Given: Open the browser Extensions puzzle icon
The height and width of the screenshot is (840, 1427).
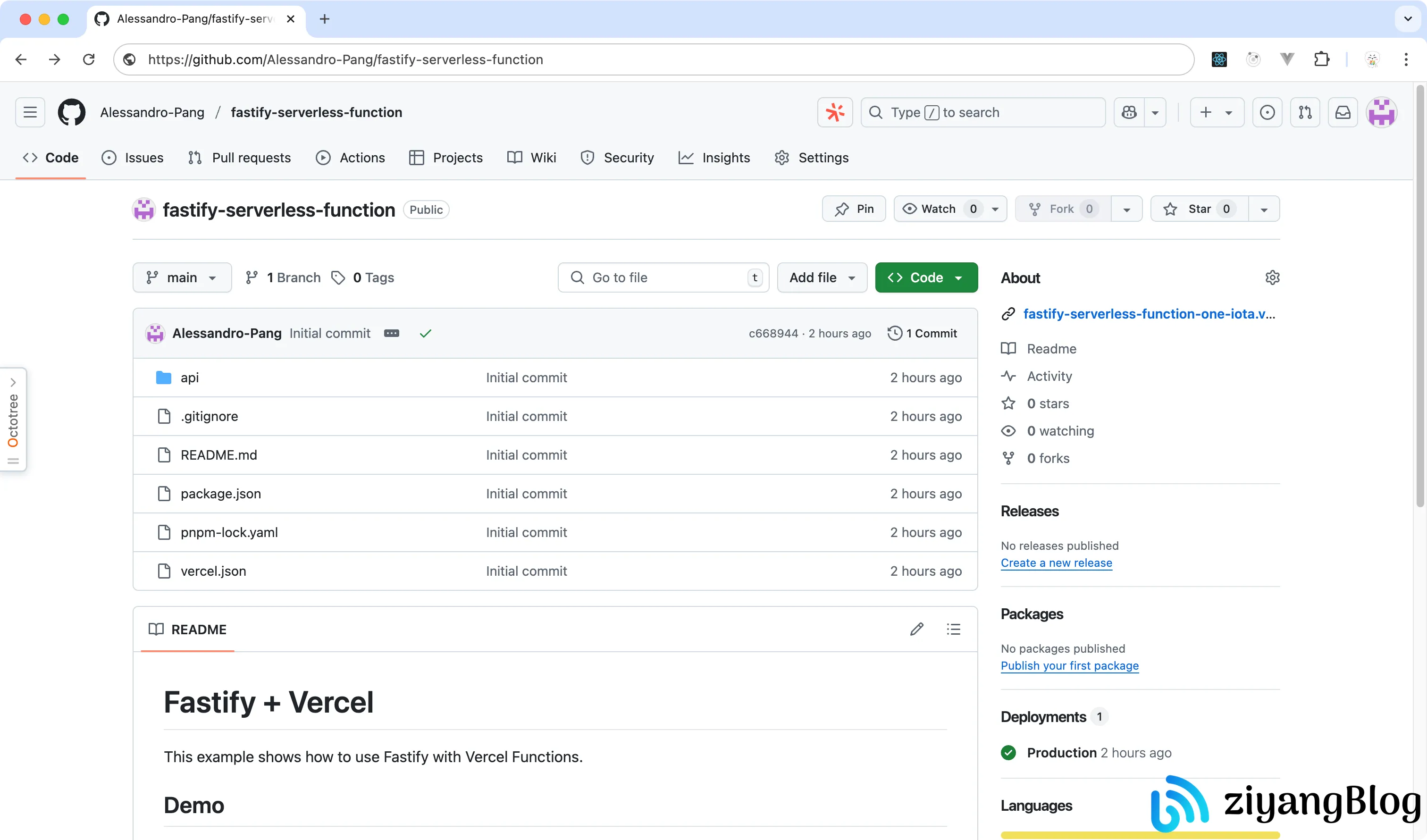Looking at the screenshot, I should [1321, 59].
